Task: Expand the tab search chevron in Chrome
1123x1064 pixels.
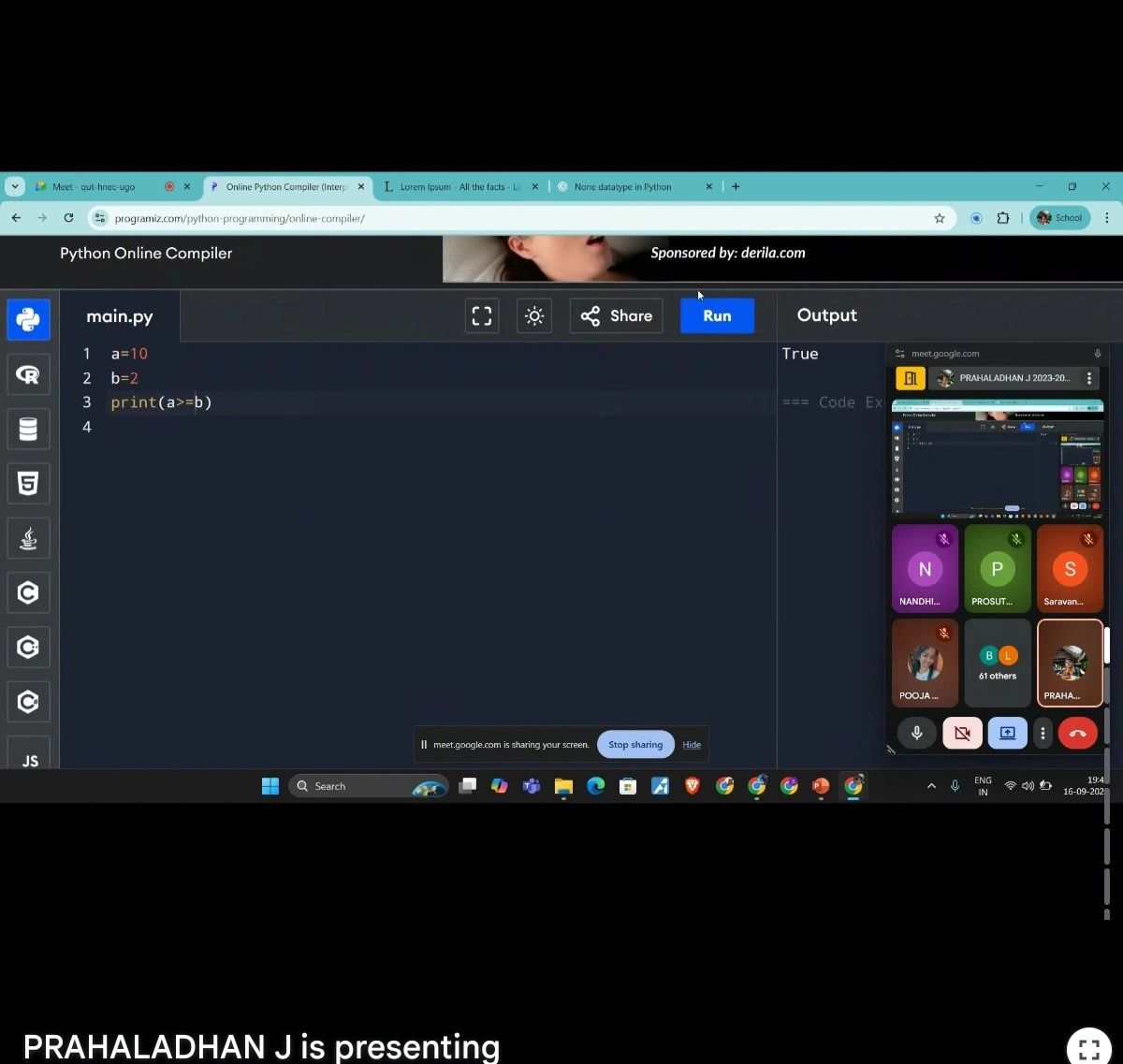Action: (15, 186)
